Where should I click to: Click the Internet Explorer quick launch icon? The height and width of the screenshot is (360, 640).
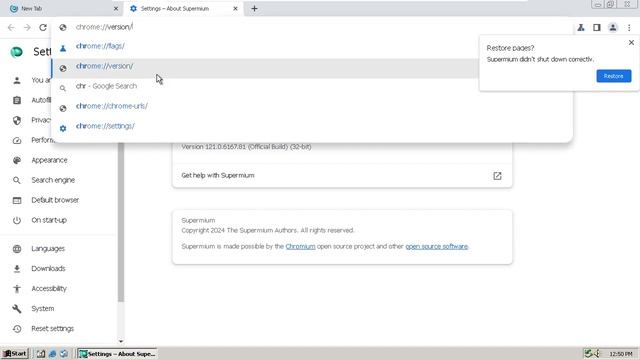point(52,353)
